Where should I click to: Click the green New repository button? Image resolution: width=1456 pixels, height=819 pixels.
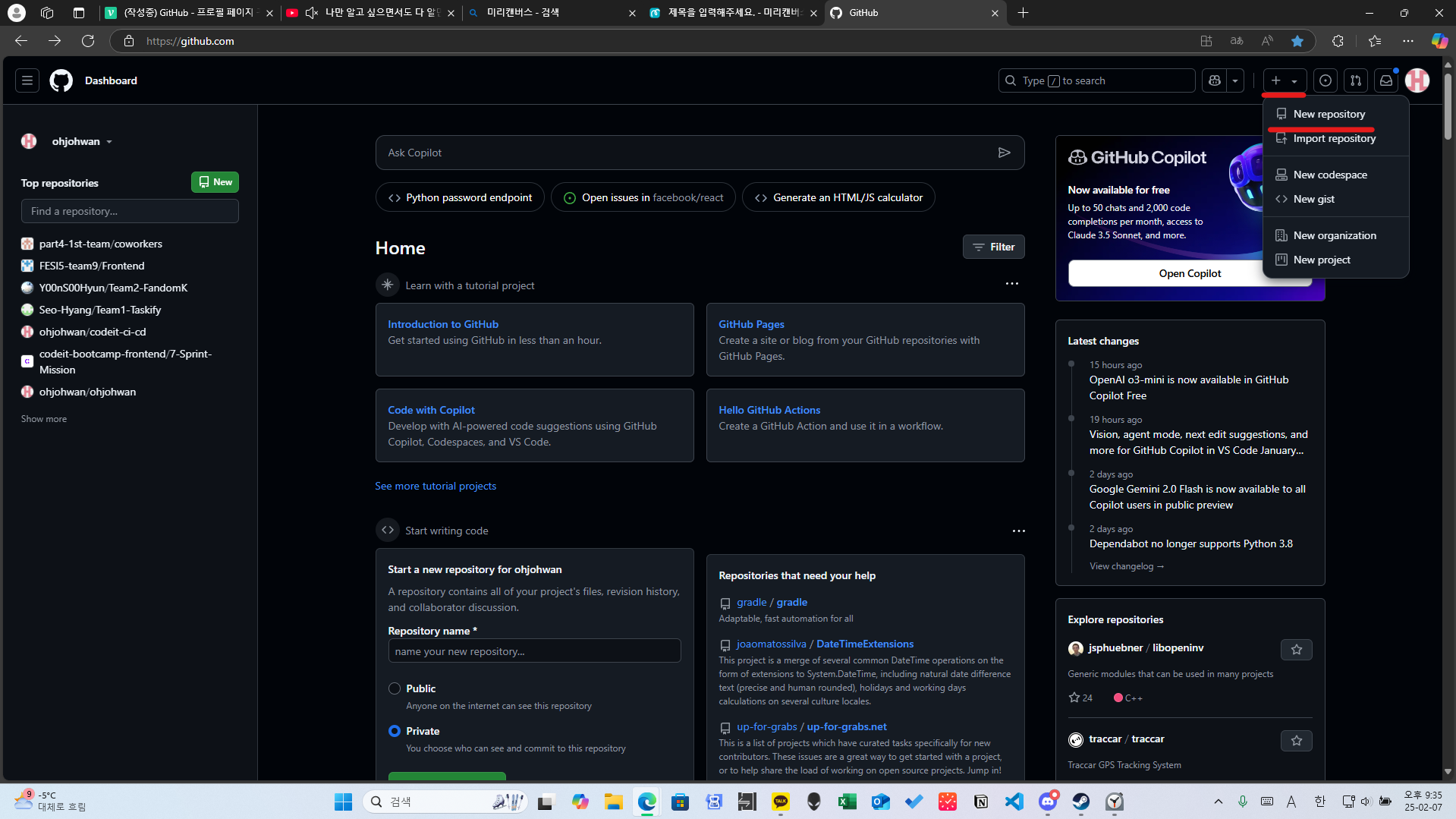click(x=215, y=182)
